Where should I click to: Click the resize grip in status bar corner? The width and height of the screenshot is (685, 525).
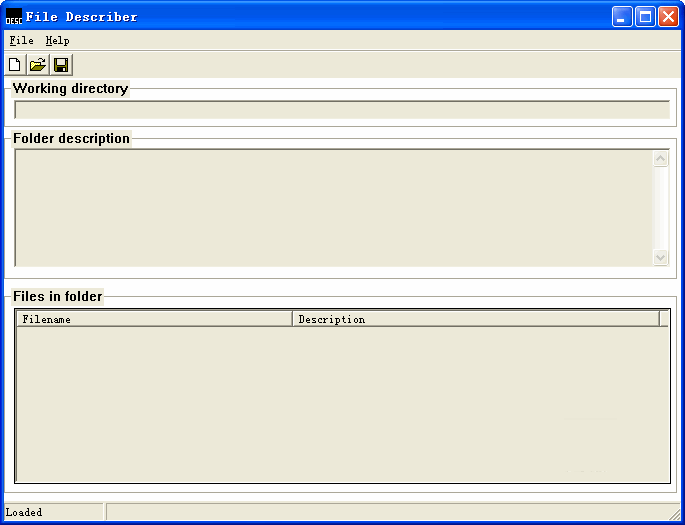click(675, 514)
